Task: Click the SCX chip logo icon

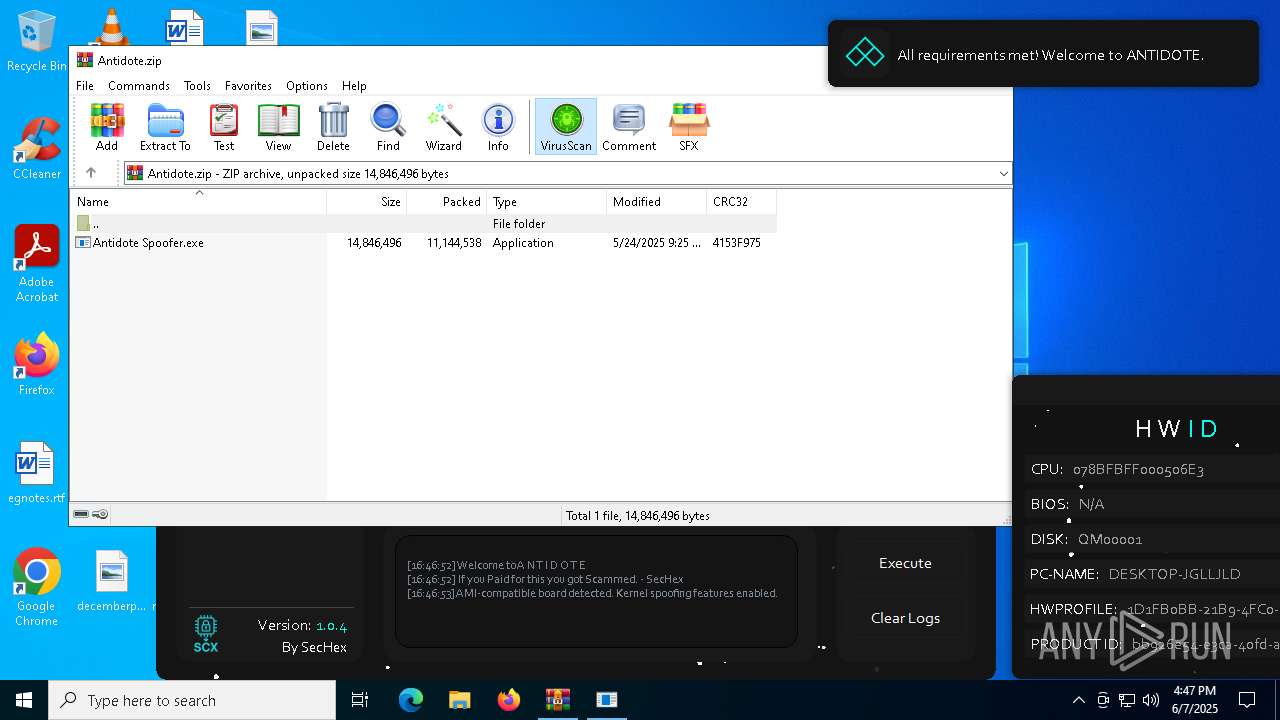Action: pyautogui.click(x=206, y=634)
